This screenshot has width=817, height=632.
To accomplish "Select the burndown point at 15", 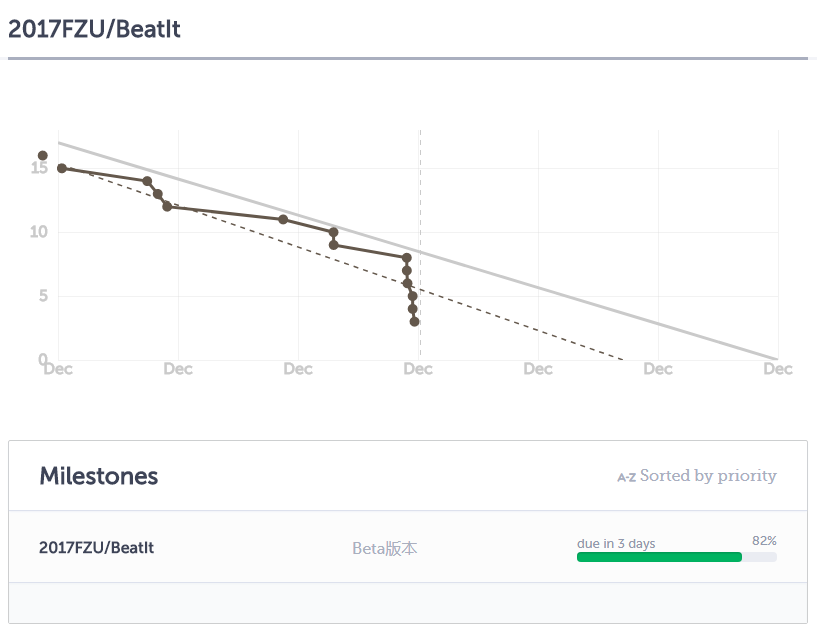I will point(61,168).
